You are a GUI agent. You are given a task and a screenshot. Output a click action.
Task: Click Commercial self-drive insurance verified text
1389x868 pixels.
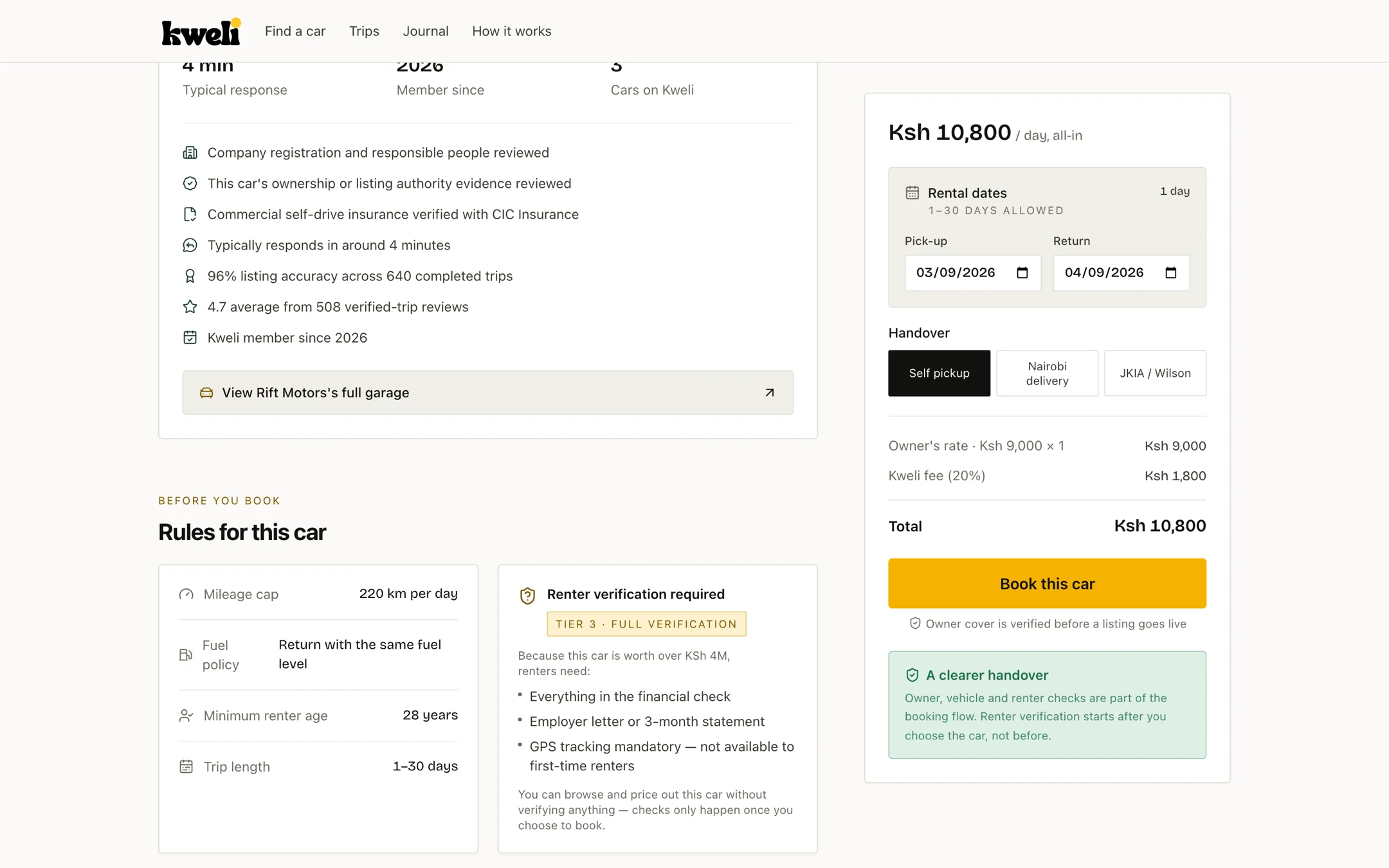(393, 214)
